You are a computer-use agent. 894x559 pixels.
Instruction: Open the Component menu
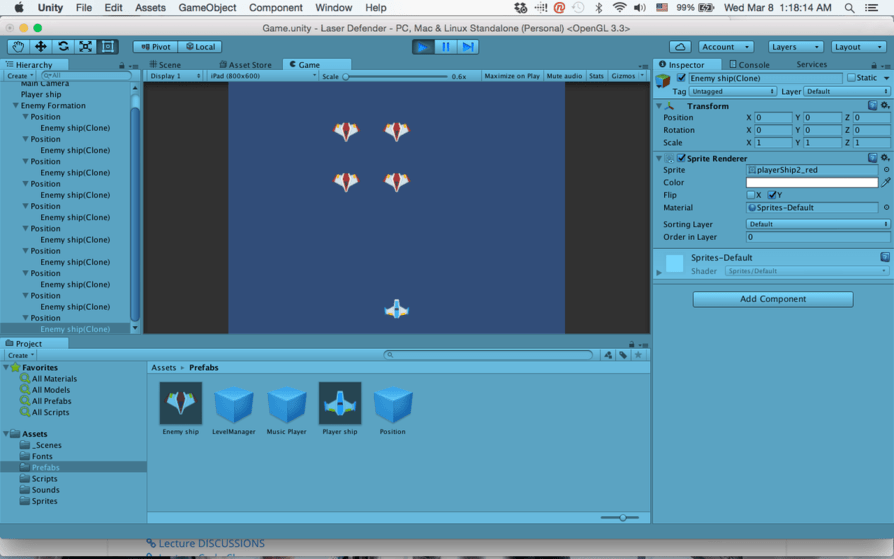(x=275, y=8)
